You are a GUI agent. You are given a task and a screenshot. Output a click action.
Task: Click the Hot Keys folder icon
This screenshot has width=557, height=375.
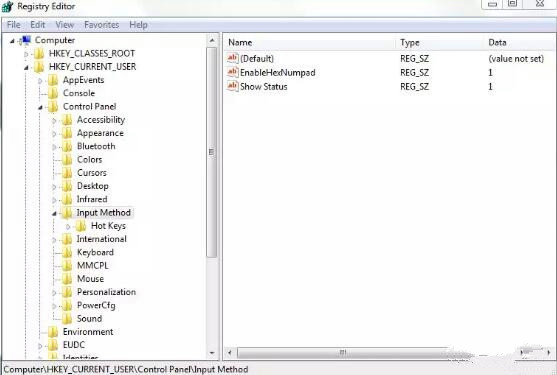coord(81,226)
